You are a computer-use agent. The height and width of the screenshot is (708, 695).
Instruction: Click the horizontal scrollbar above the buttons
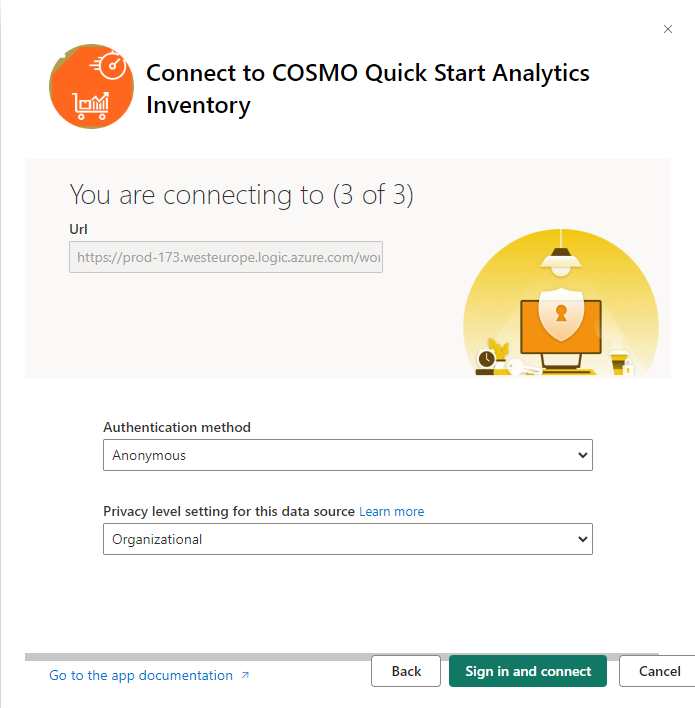tap(340, 657)
